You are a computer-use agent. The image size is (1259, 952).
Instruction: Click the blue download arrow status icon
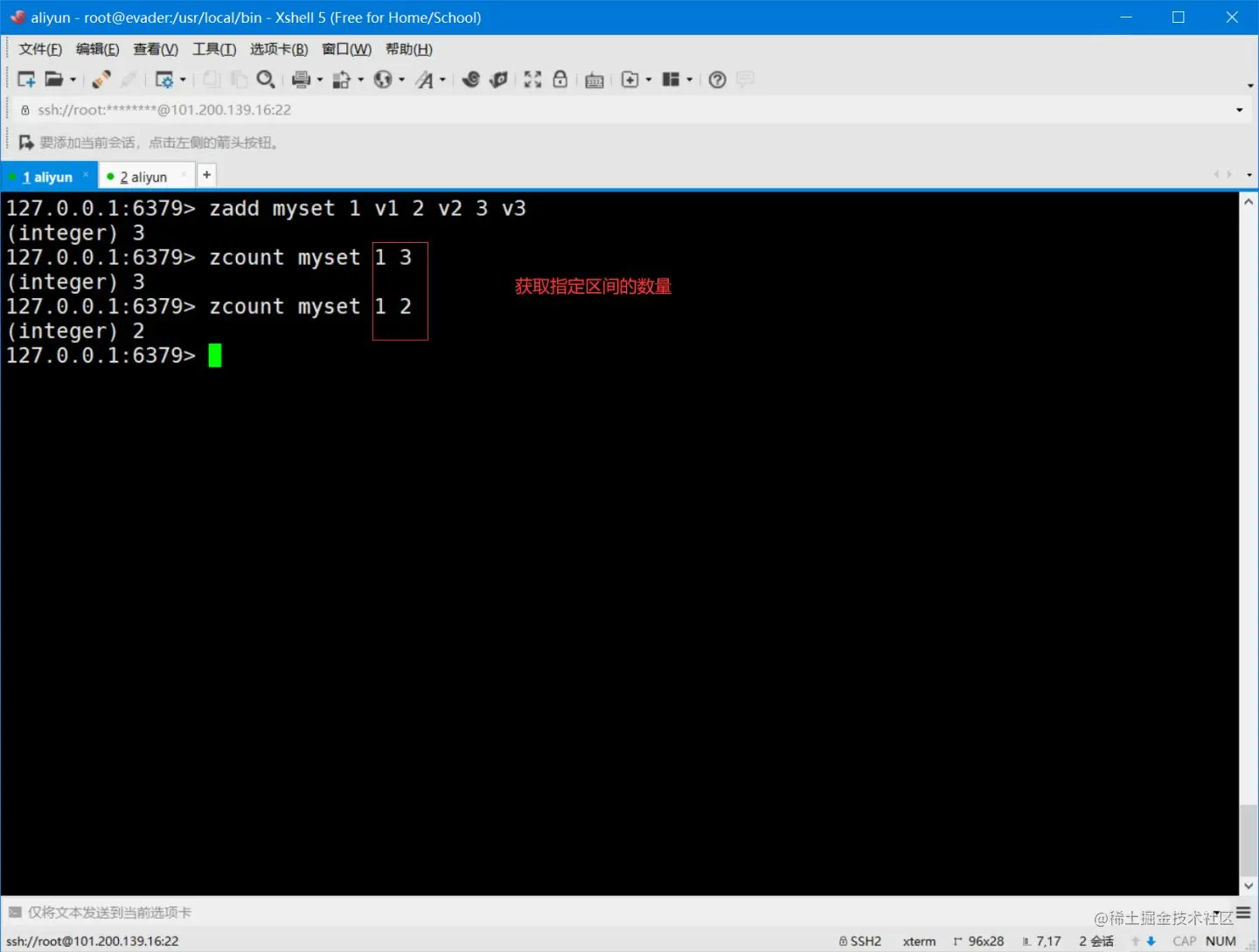click(x=1151, y=942)
